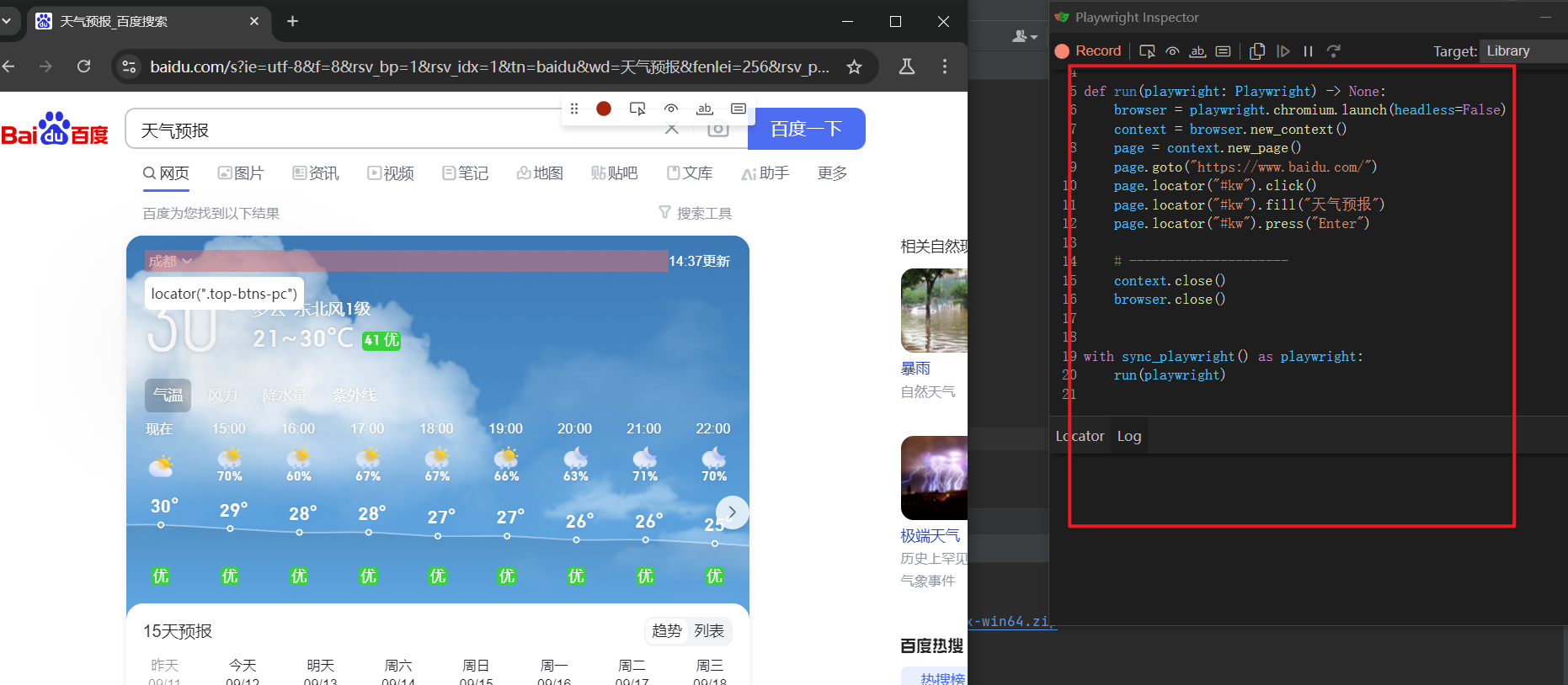Click Assert text 'ab' icon in Inspector
The width and height of the screenshot is (1568, 685).
click(x=1197, y=51)
